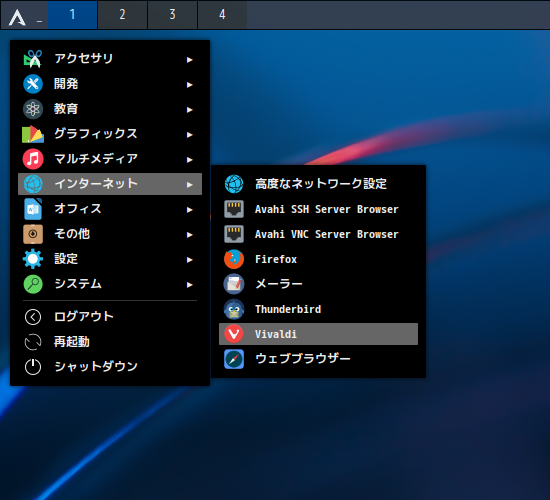Click the ウェブブラウザー compass icon
The width and height of the screenshot is (550, 500).
tap(234, 359)
